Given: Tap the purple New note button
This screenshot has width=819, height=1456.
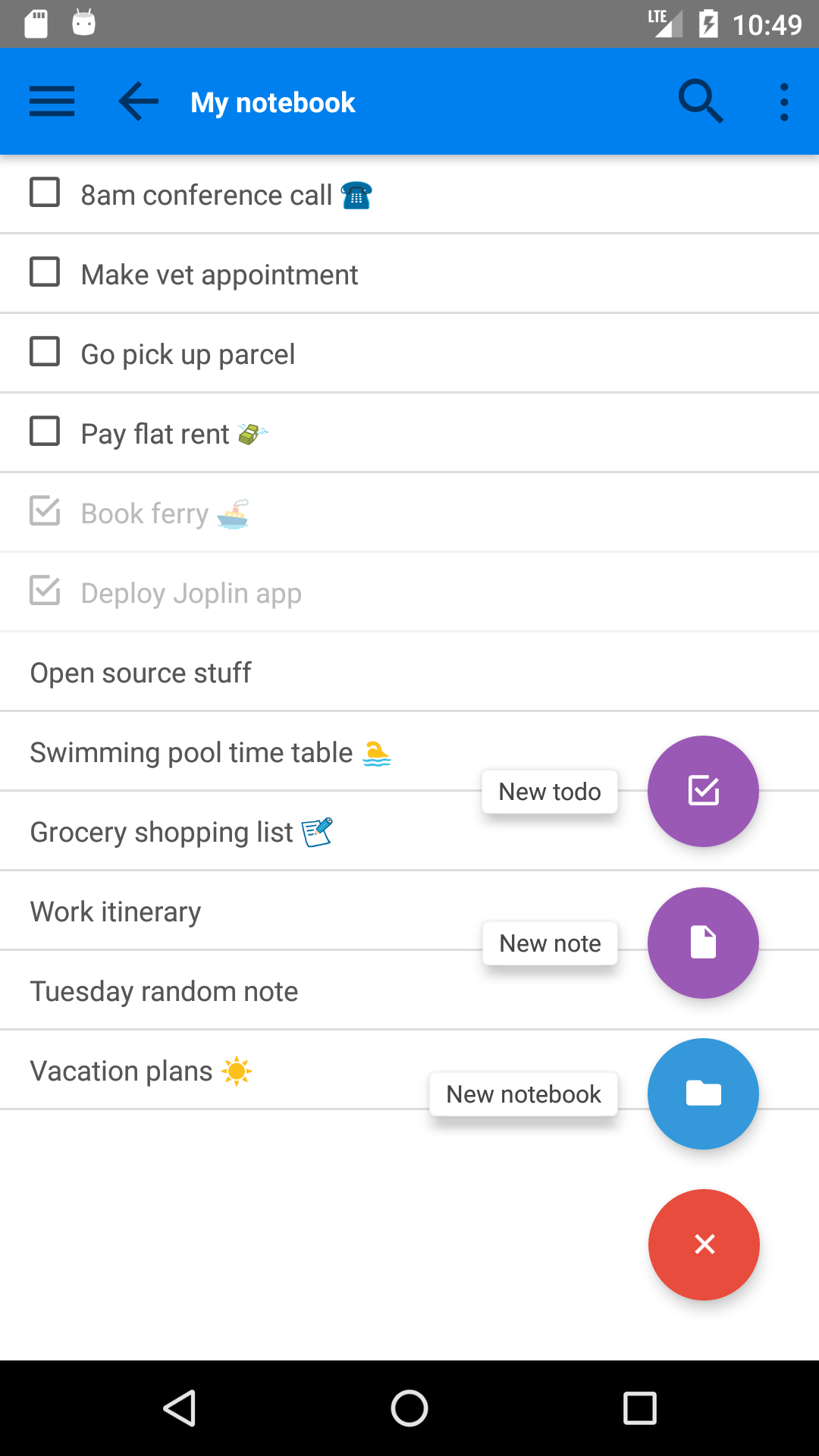Looking at the screenshot, I should point(703,943).
